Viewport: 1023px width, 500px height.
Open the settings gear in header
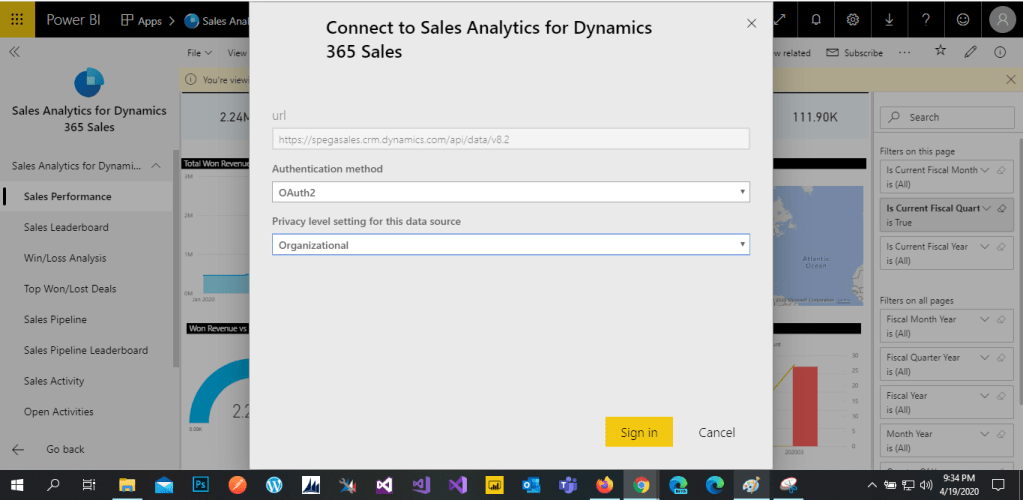(852, 19)
